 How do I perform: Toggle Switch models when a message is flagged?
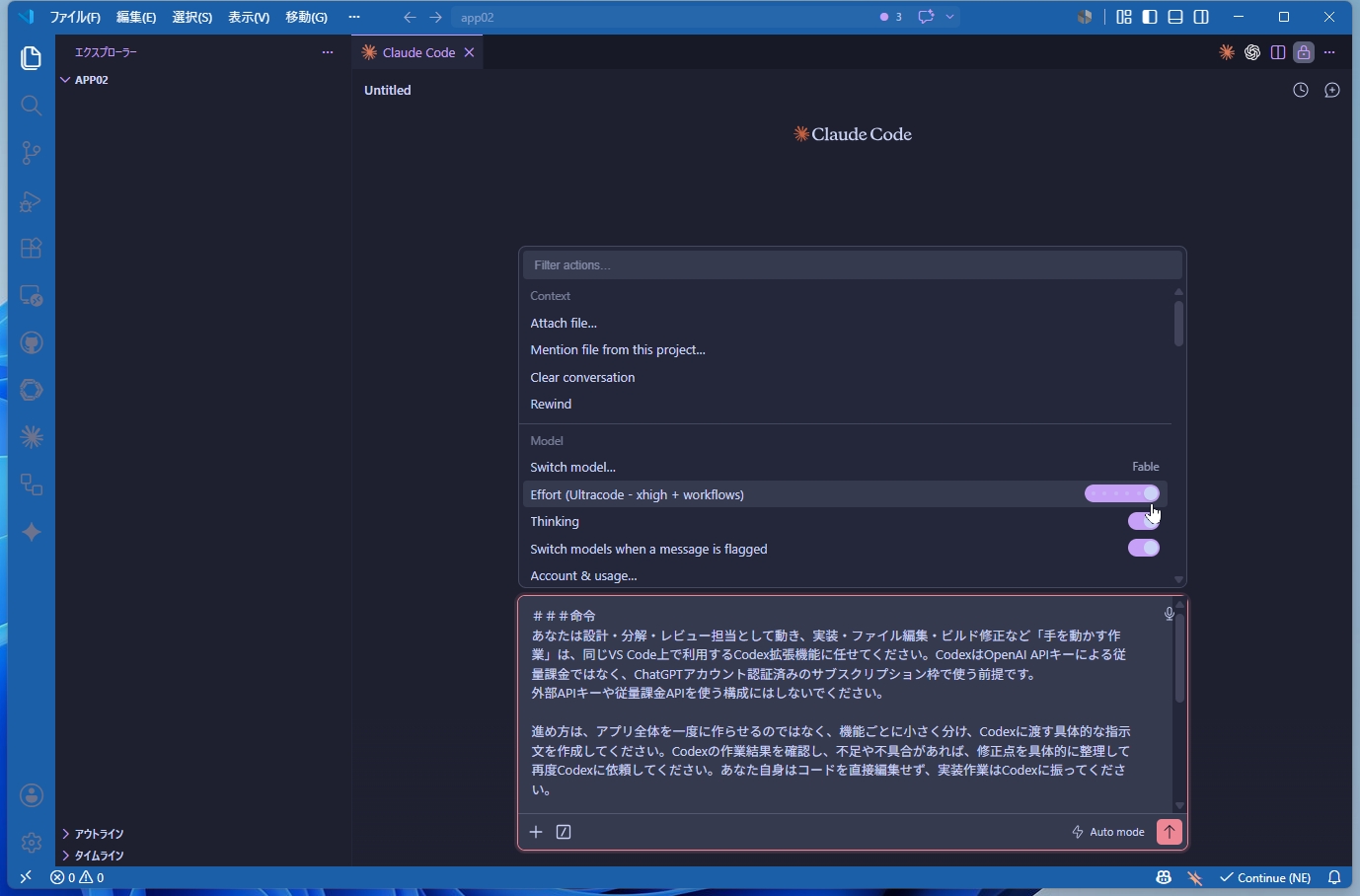[x=1144, y=548]
